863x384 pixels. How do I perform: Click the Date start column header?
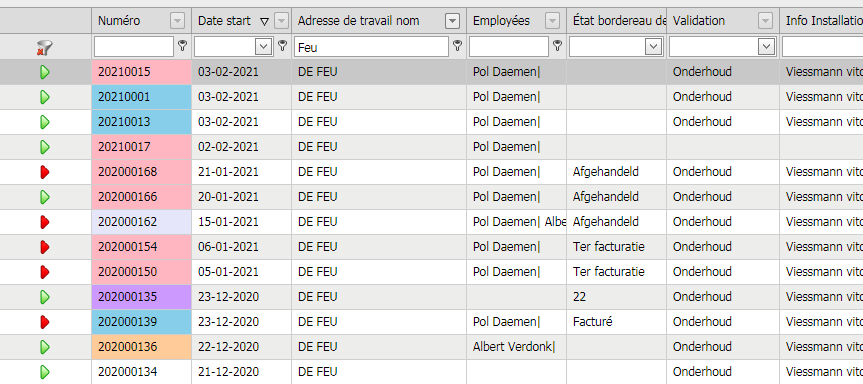pos(225,21)
